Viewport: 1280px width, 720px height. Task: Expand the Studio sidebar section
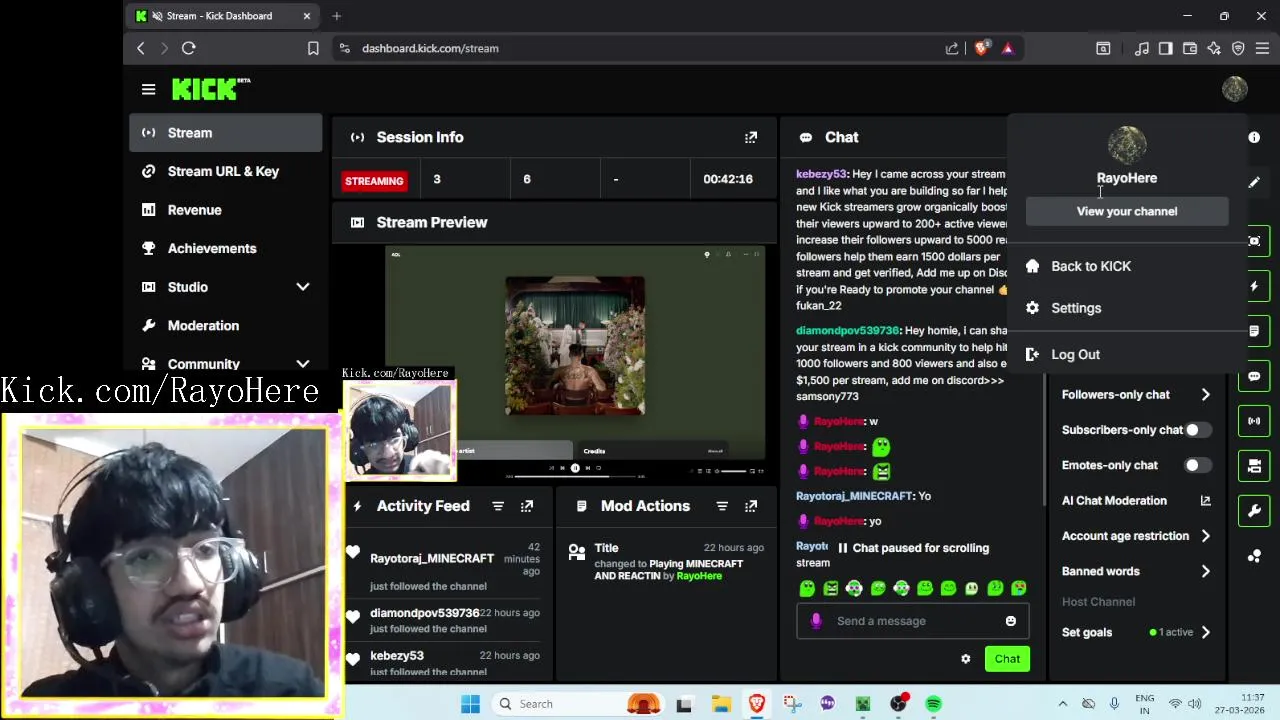(303, 287)
